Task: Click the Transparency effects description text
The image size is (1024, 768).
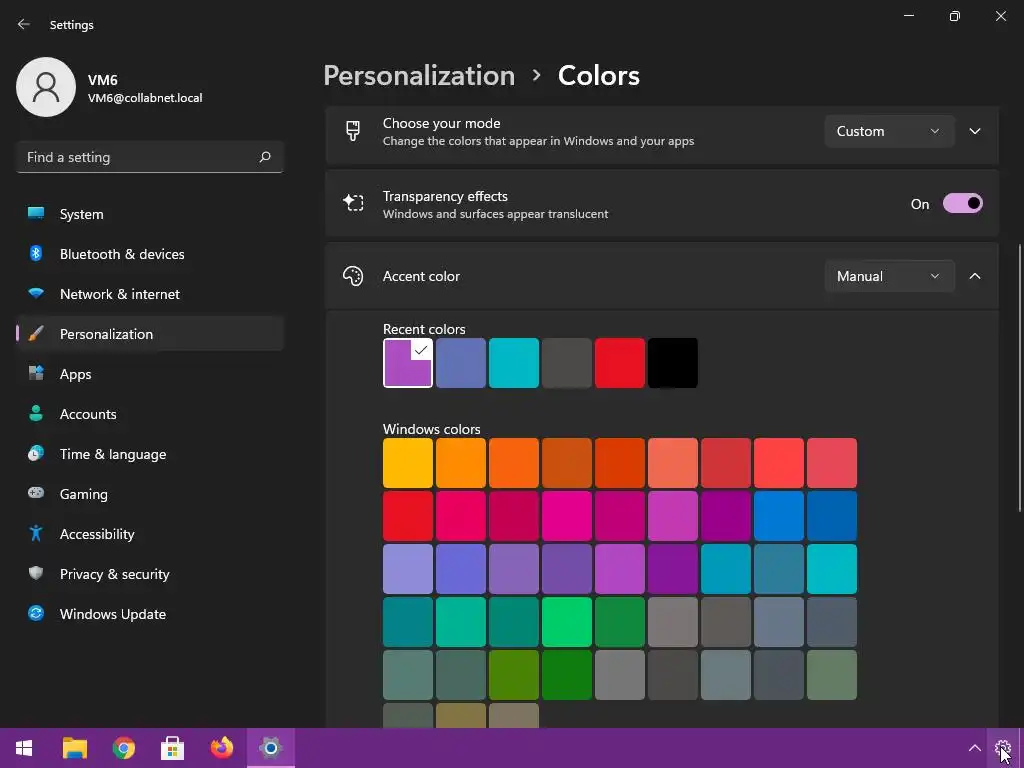Action: pos(495,214)
